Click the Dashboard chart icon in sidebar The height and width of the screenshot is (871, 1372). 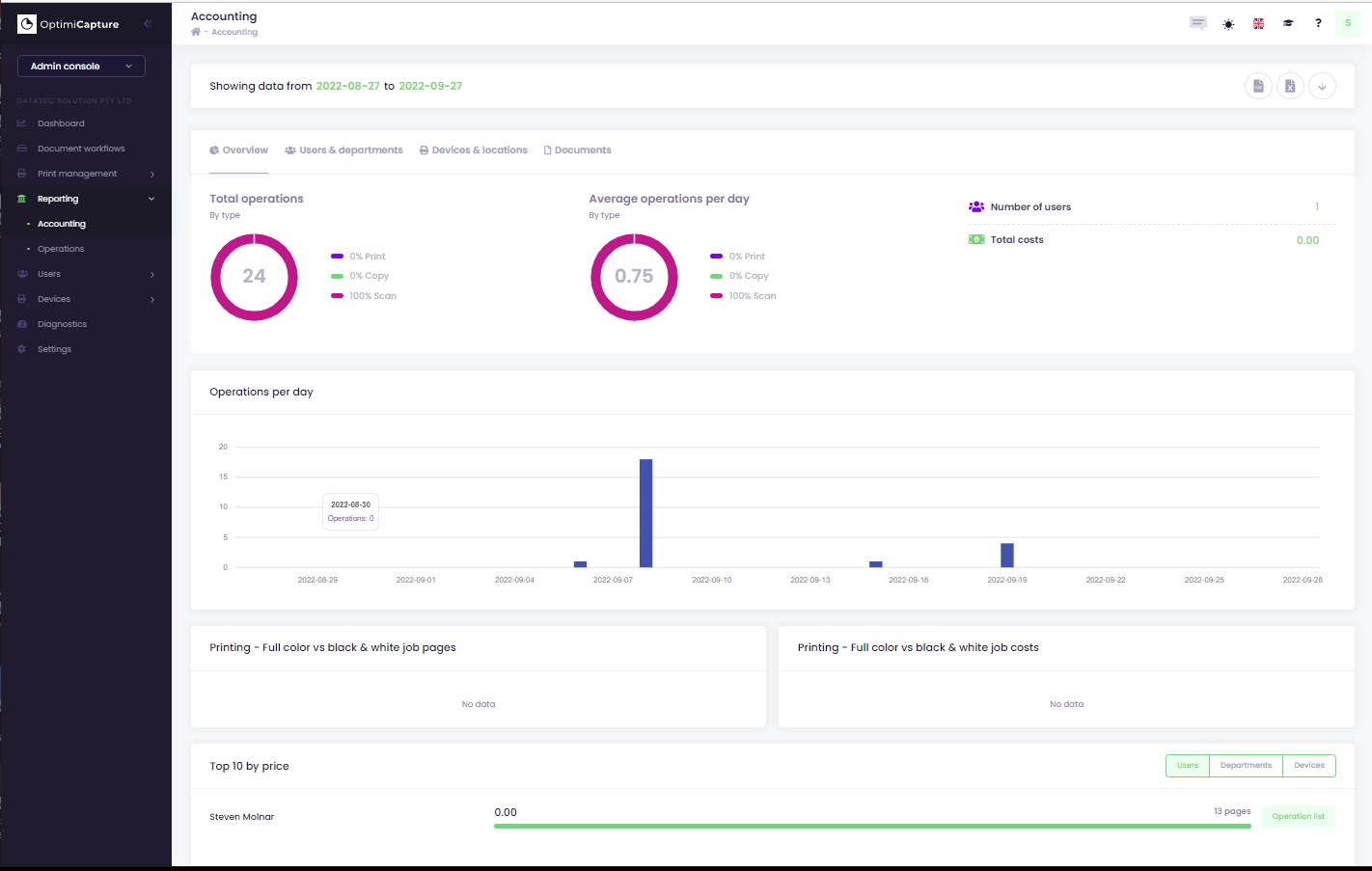tap(21, 123)
